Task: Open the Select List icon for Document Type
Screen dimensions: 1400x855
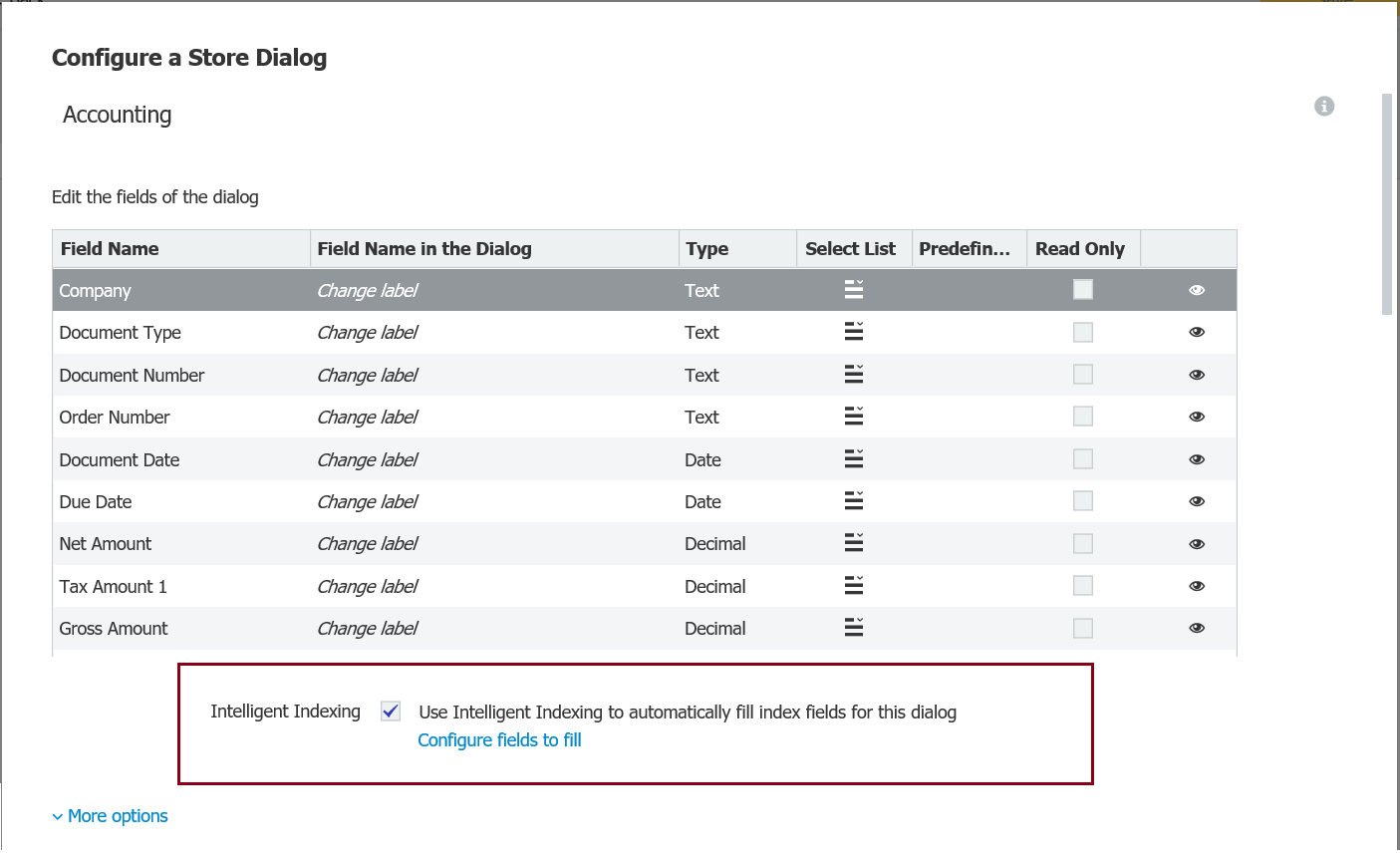Action: pyautogui.click(x=853, y=331)
